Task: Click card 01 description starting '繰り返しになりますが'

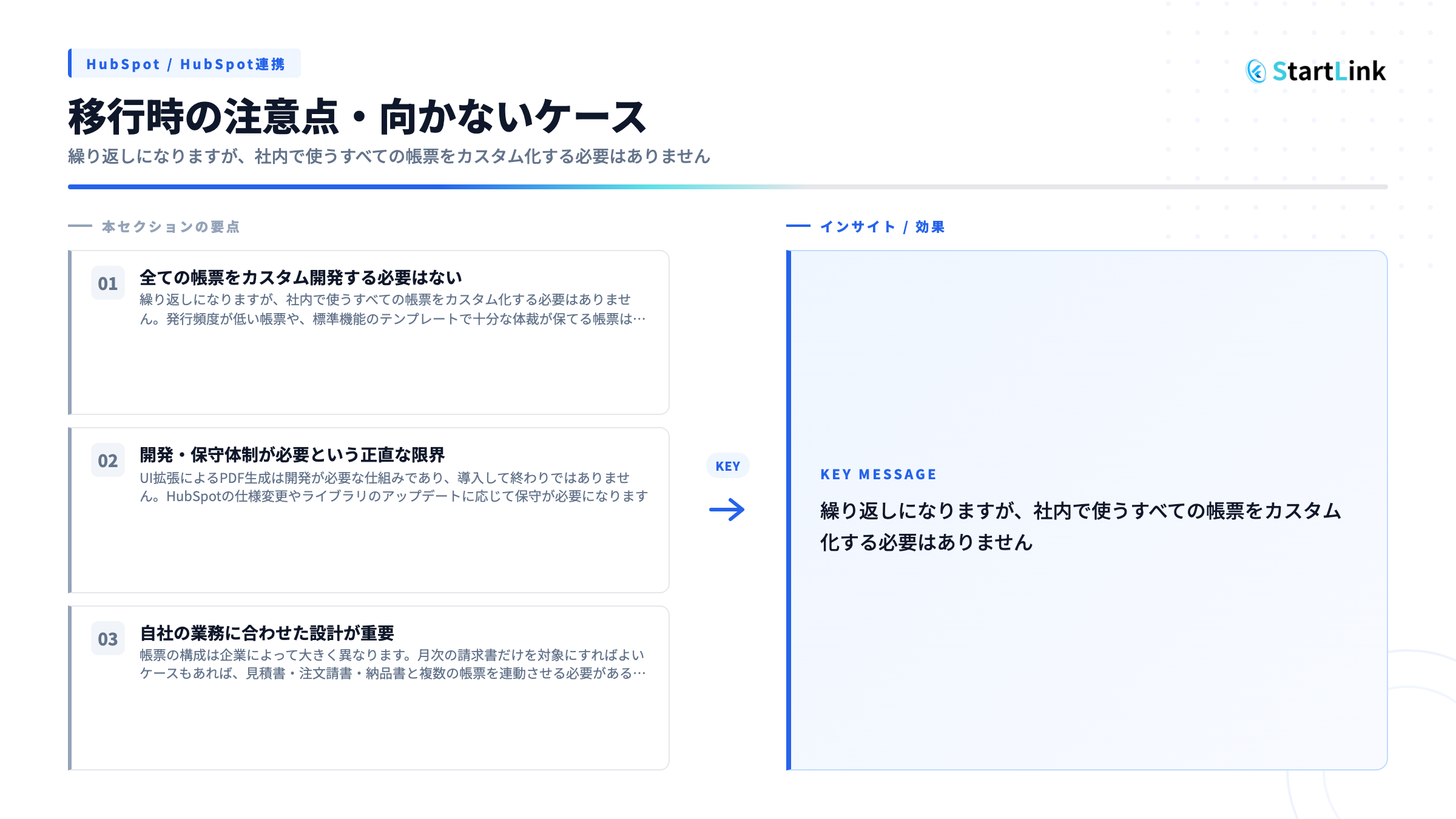Action: (393, 309)
